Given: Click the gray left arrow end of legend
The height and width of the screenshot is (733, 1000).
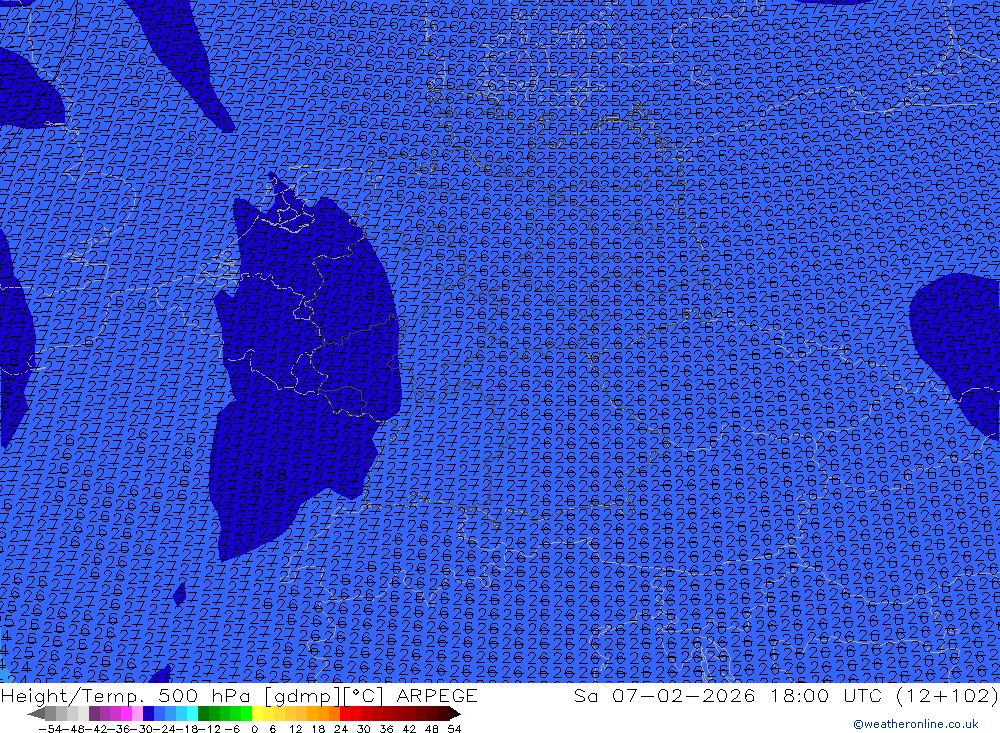Looking at the screenshot, I should click(36, 713).
